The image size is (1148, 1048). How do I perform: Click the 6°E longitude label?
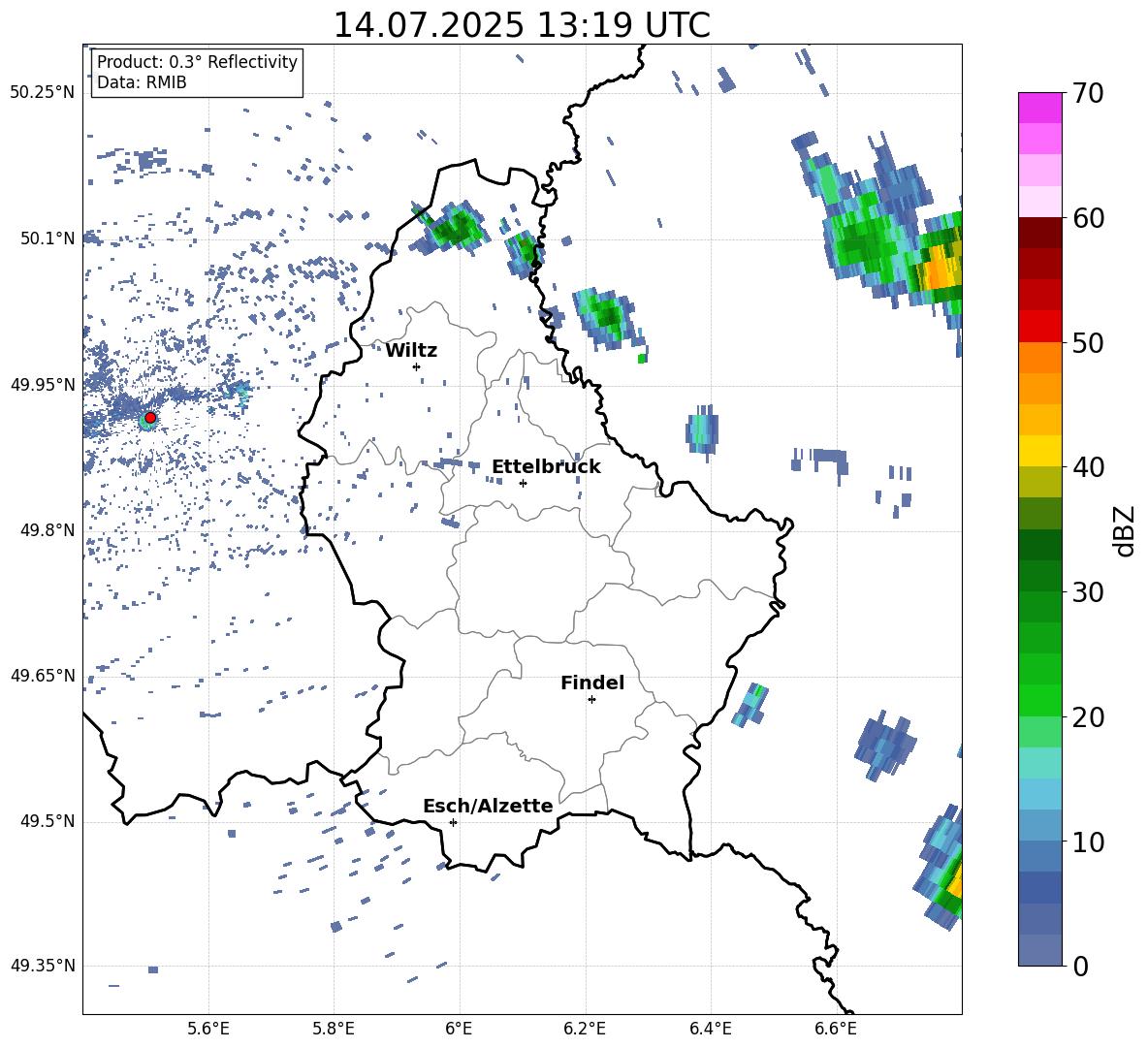[459, 1029]
